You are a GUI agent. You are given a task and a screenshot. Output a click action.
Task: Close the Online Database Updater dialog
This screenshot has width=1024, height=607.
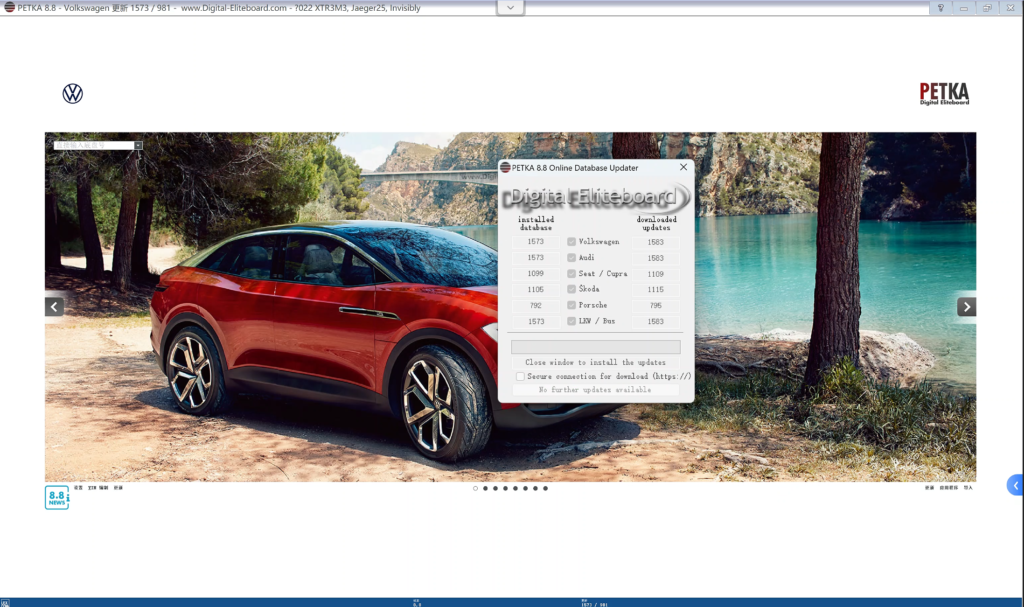click(x=684, y=168)
